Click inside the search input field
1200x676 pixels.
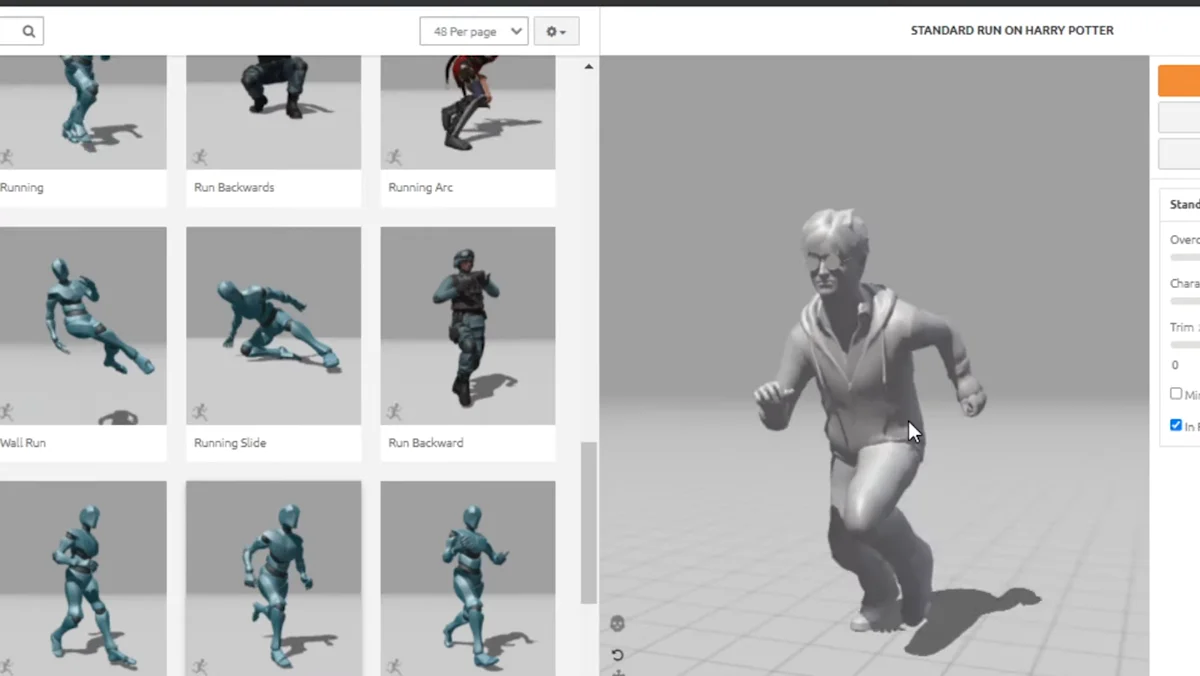[7, 31]
